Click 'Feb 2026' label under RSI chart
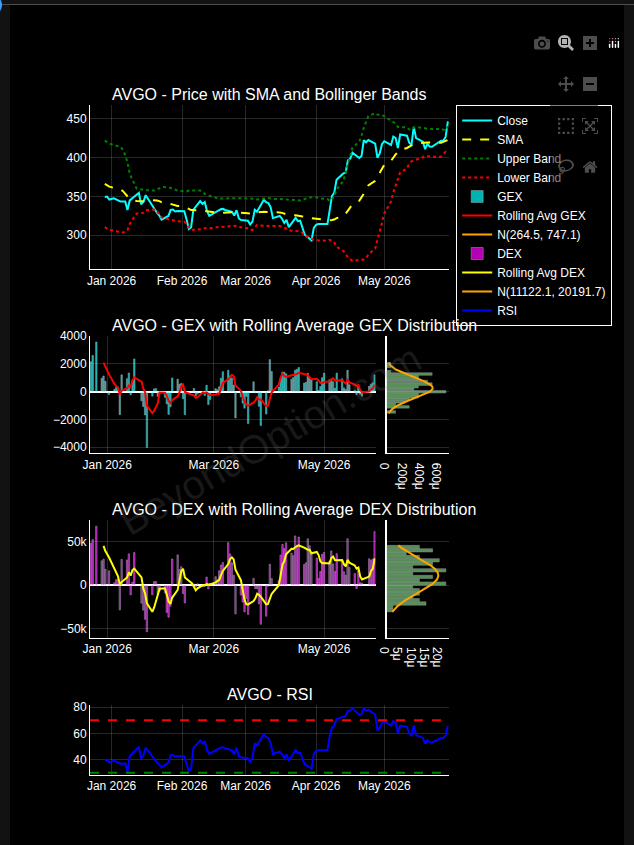634x845 pixels. [182, 786]
